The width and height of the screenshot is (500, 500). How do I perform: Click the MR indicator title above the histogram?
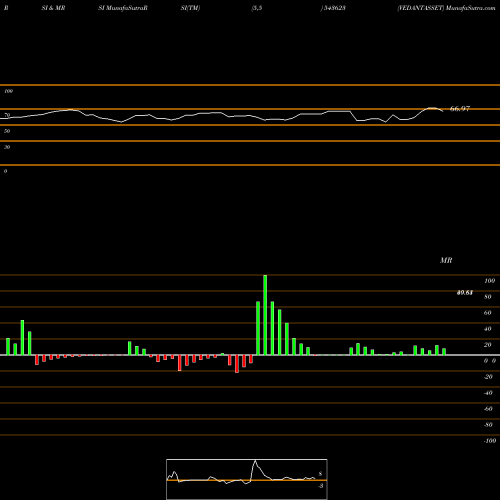point(446,260)
